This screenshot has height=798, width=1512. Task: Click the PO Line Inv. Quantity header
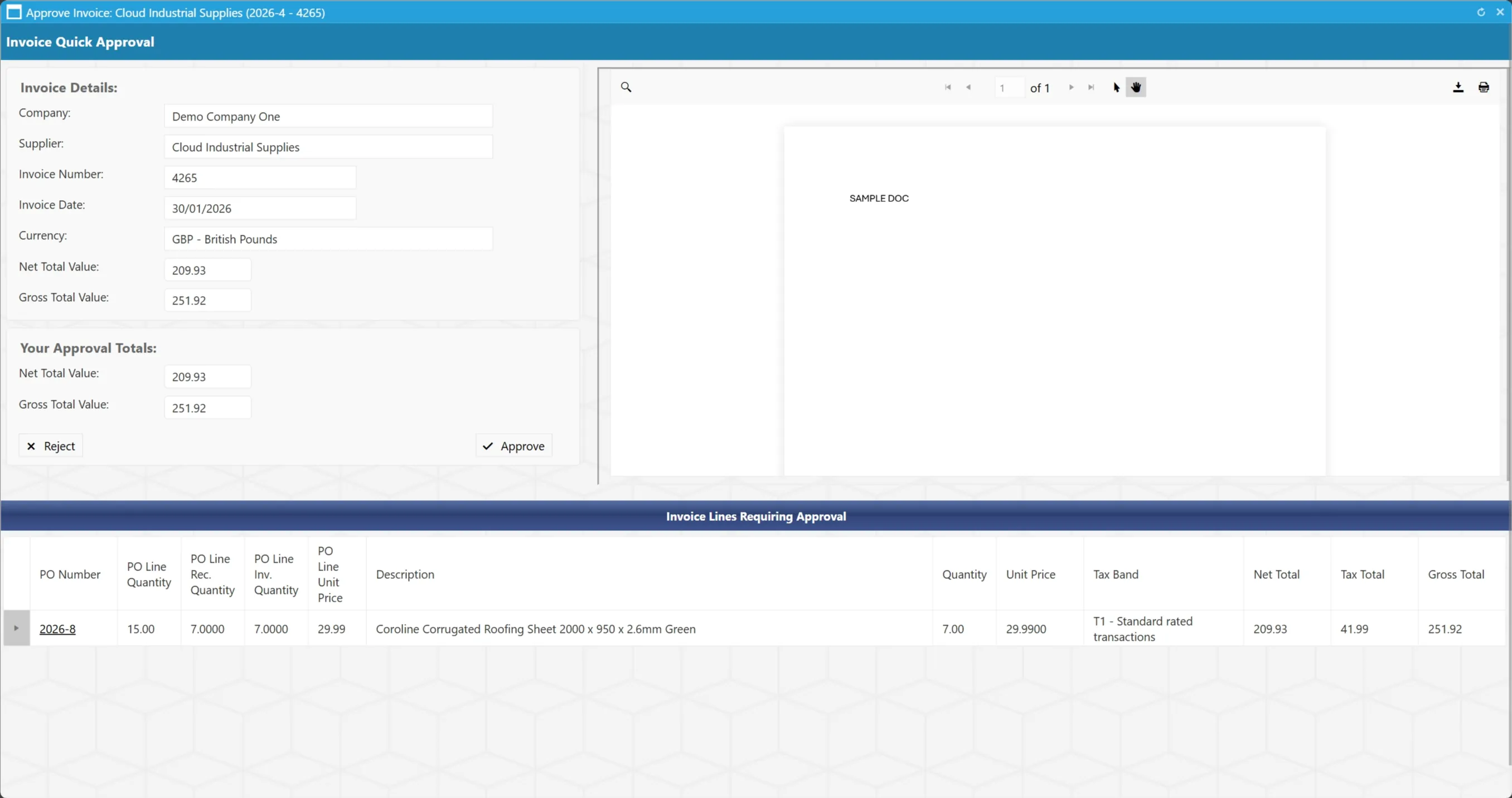pos(276,574)
